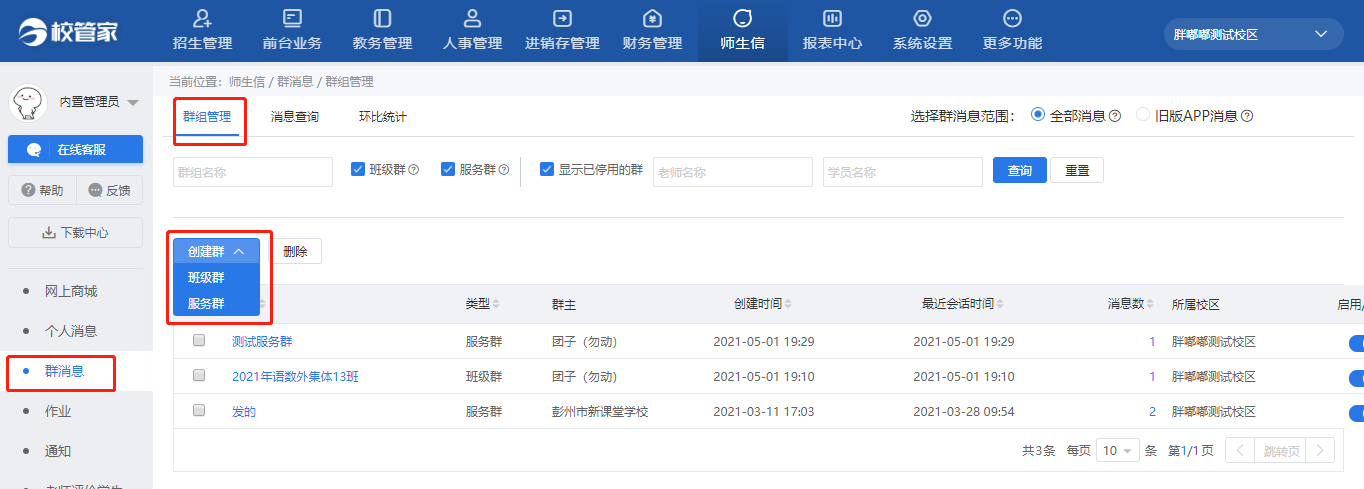Click help icon beside 全部消息
The image size is (1364, 489).
[1115, 116]
